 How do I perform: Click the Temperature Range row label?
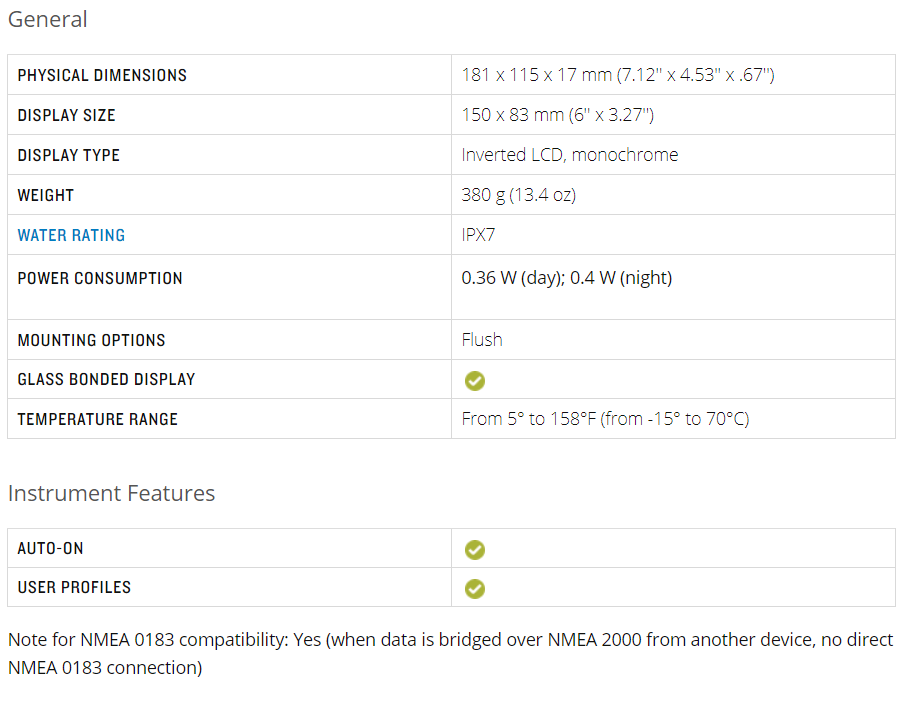tap(98, 419)
